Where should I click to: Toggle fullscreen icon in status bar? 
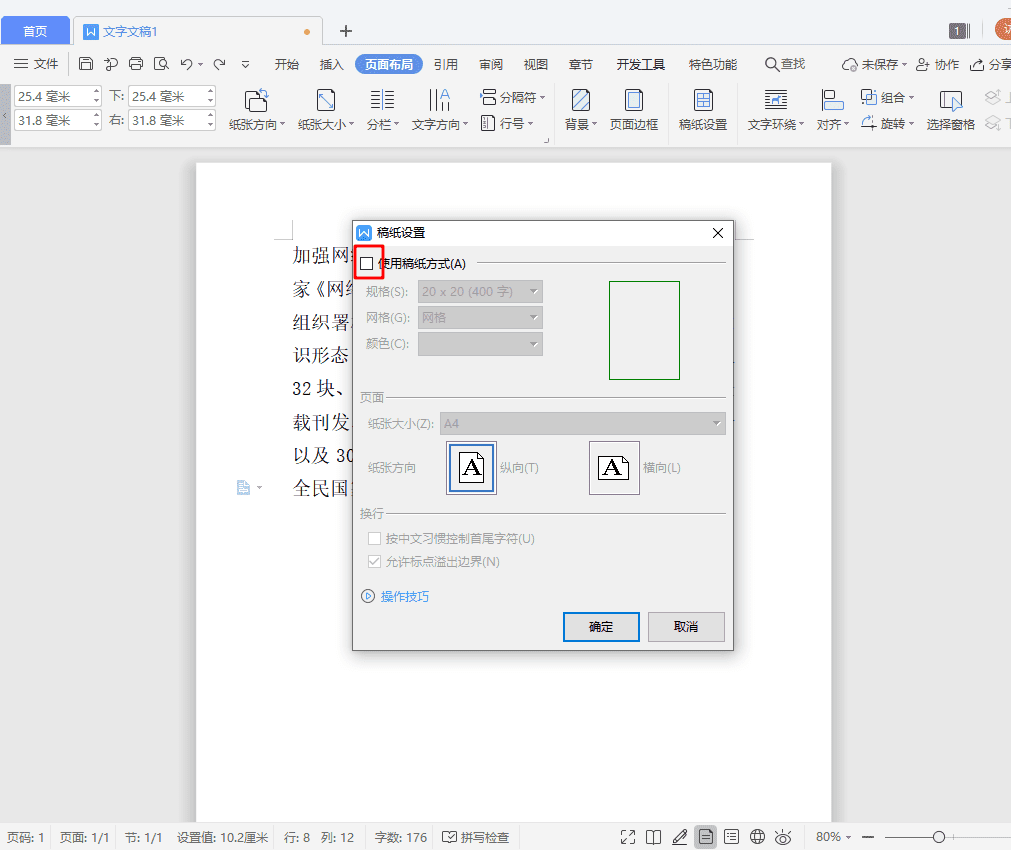click(x=627, y=837)
